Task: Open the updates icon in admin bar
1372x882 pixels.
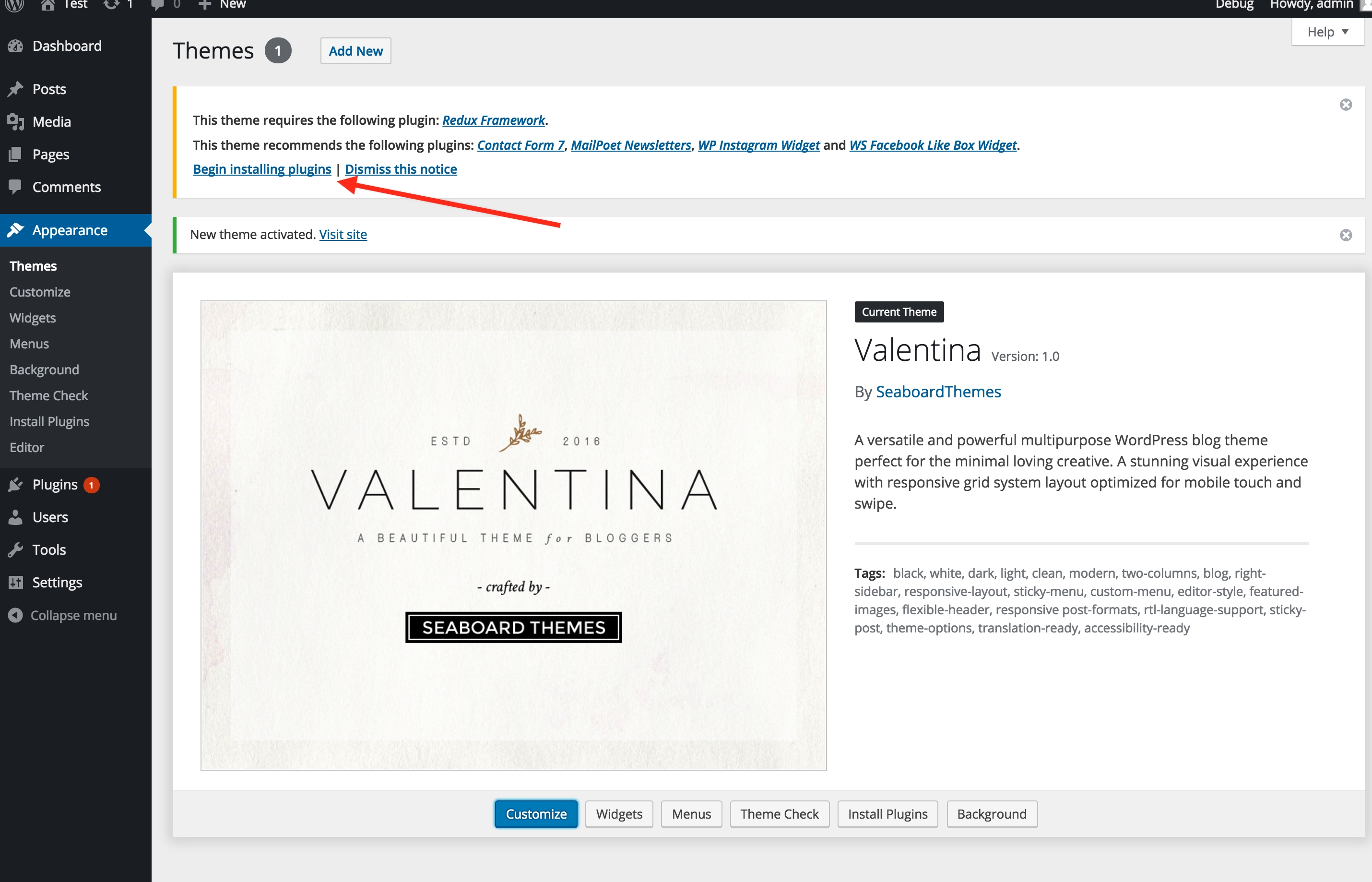Action: tap(111, 5)
